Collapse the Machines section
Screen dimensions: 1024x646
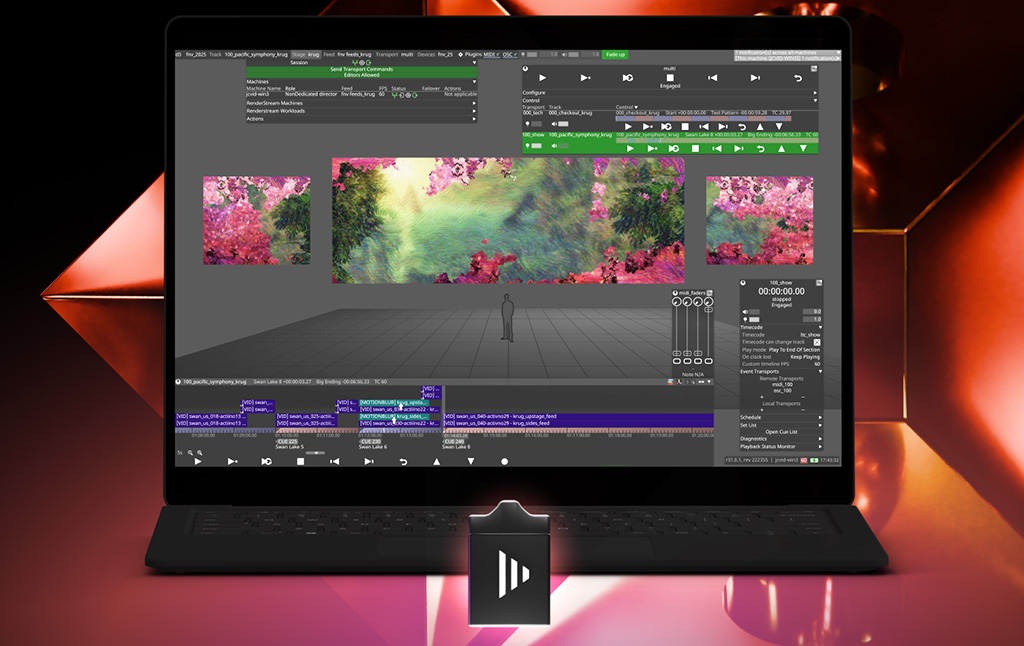click(474, 82)
